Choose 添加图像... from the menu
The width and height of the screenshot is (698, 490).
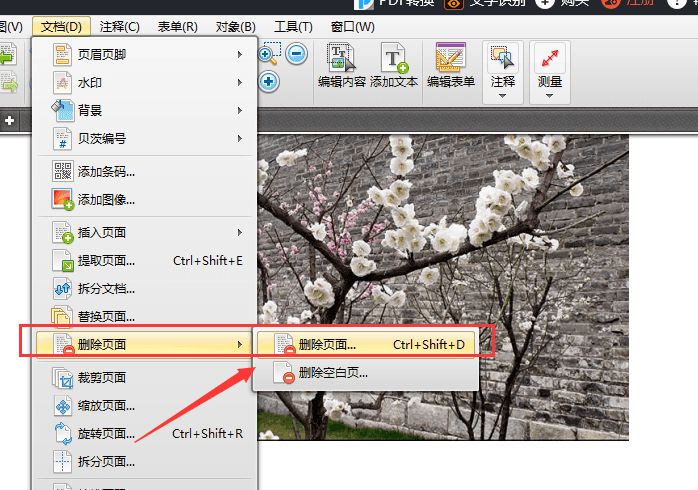145,199
